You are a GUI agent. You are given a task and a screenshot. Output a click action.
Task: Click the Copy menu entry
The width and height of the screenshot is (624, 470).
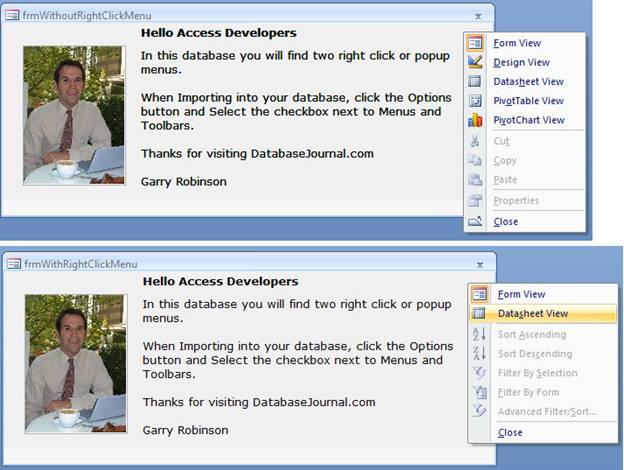(x=505, y=160)
